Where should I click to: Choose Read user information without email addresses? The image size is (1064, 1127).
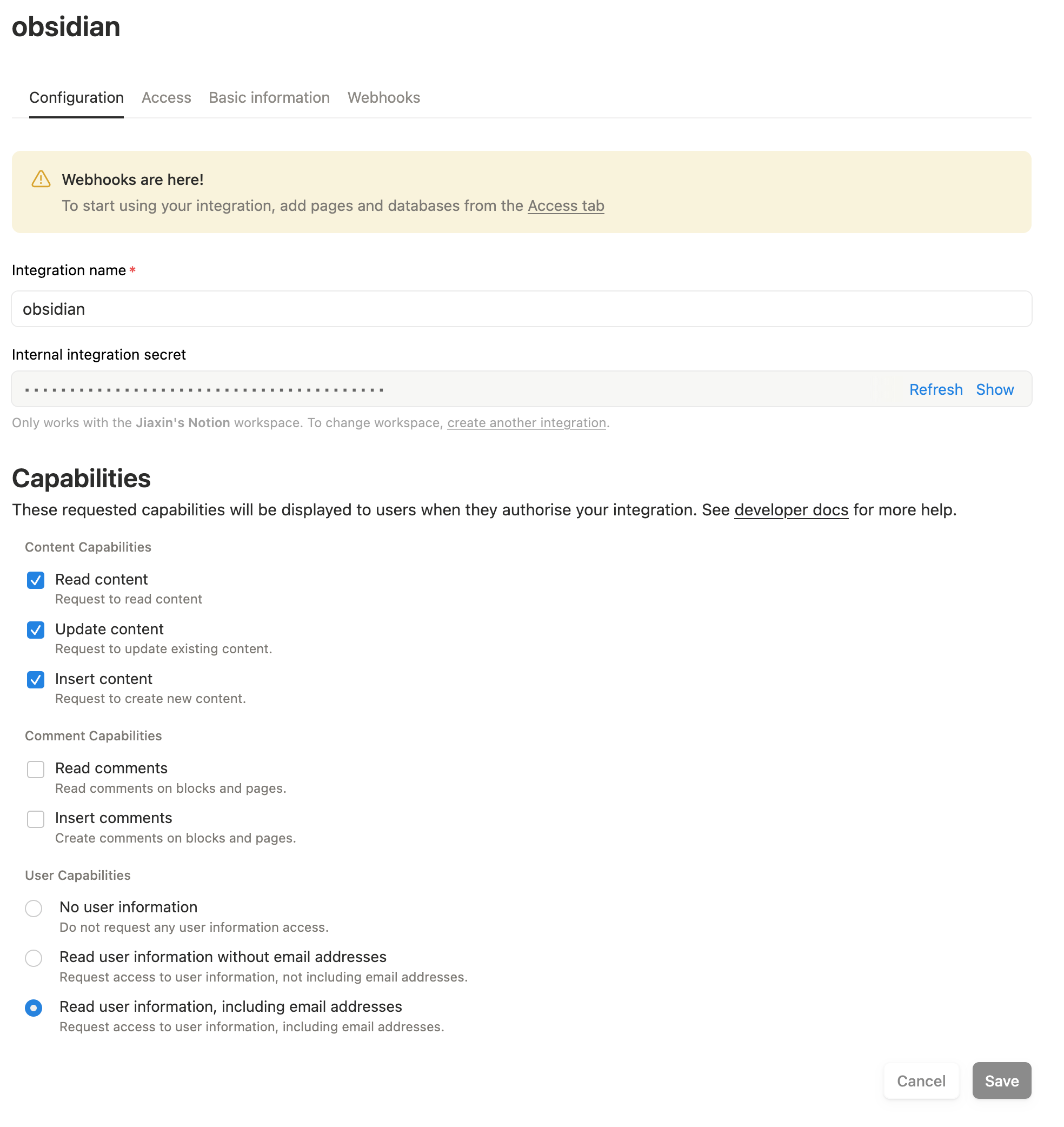click(x=34, y=958)
